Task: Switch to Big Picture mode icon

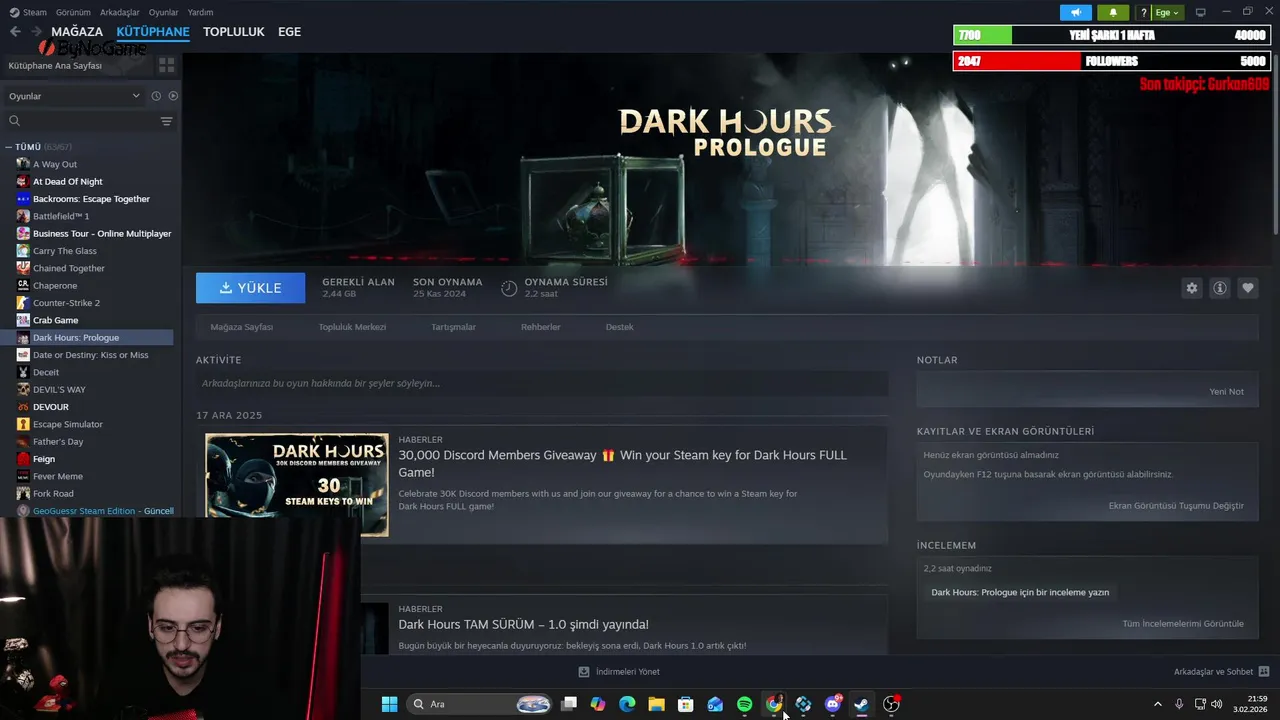Action: [x=1201, y=13]
